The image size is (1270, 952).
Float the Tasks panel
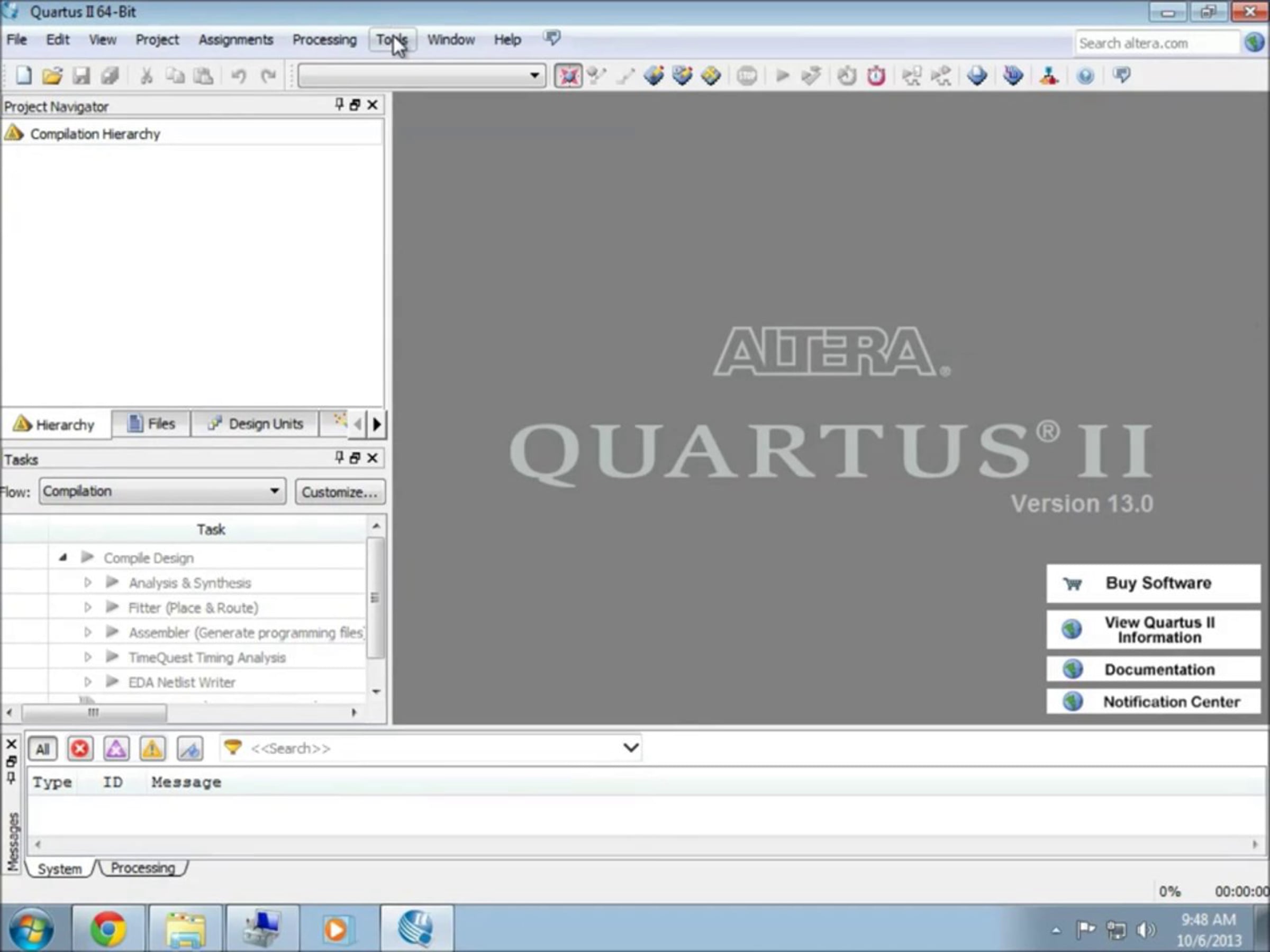click(356, 457)
